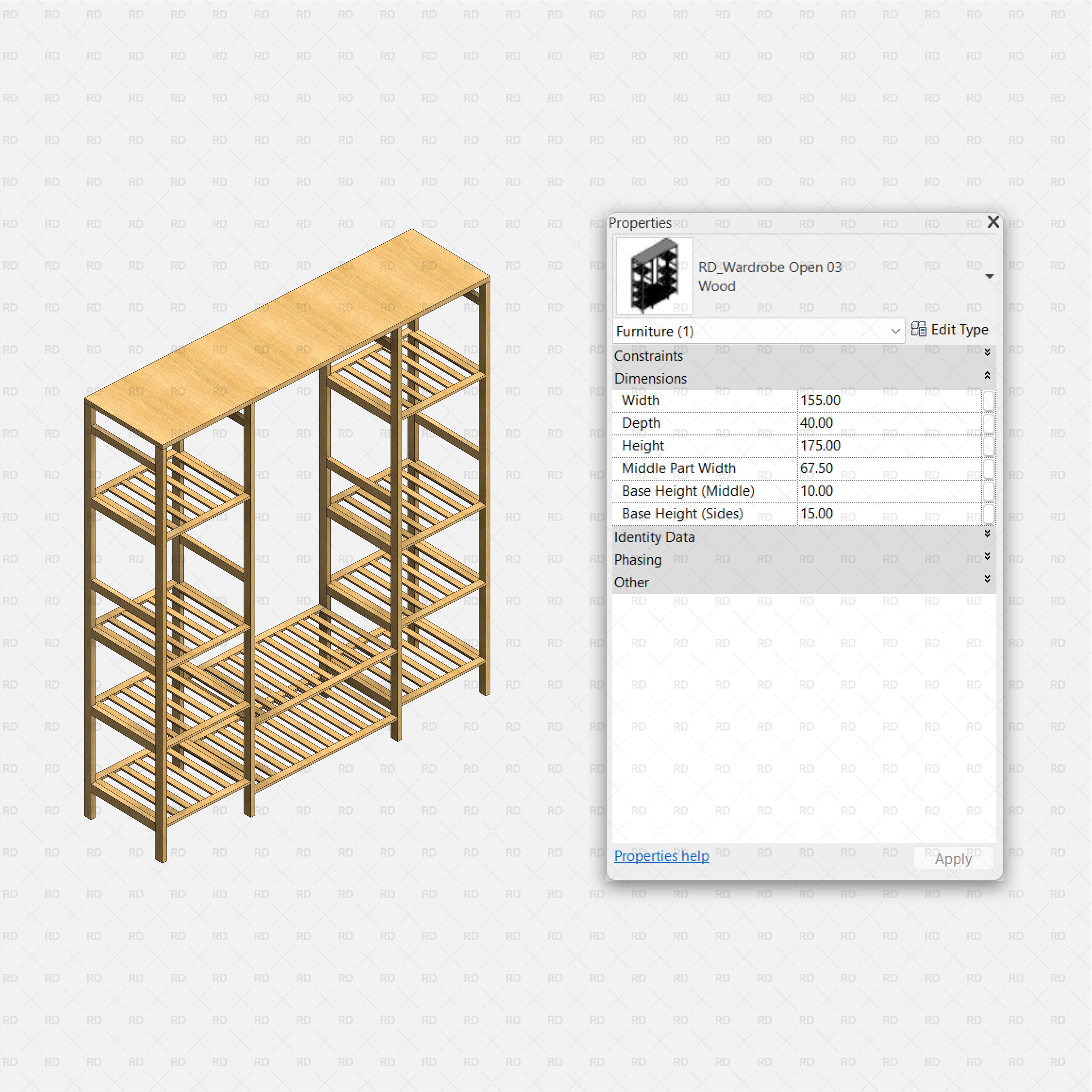
Task: Collapse the Dimensions section
Action: point(987,375)
